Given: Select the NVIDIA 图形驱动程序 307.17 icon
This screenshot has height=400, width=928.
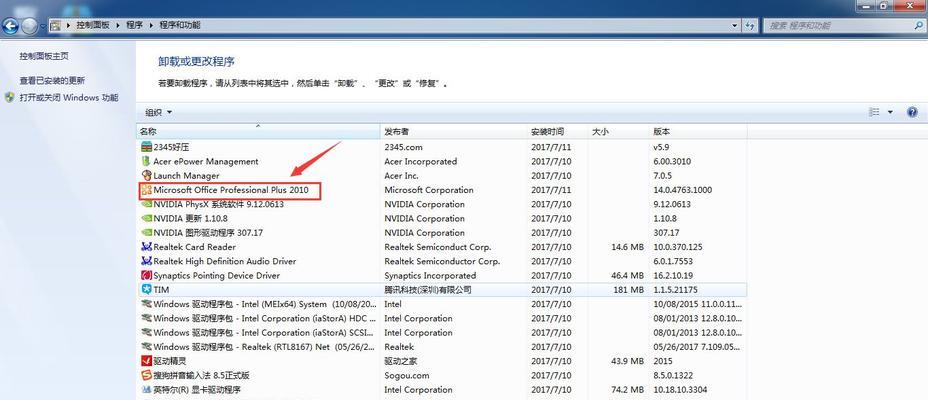Looking at the screenshot, I should click(146, 233).
